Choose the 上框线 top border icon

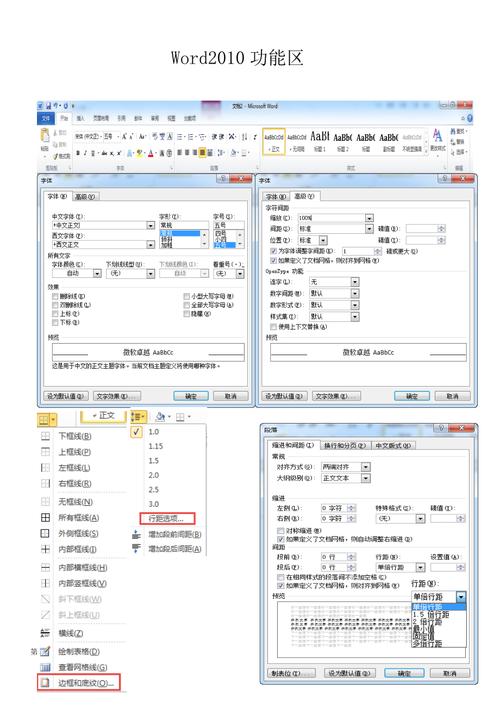tap(45, 452)
